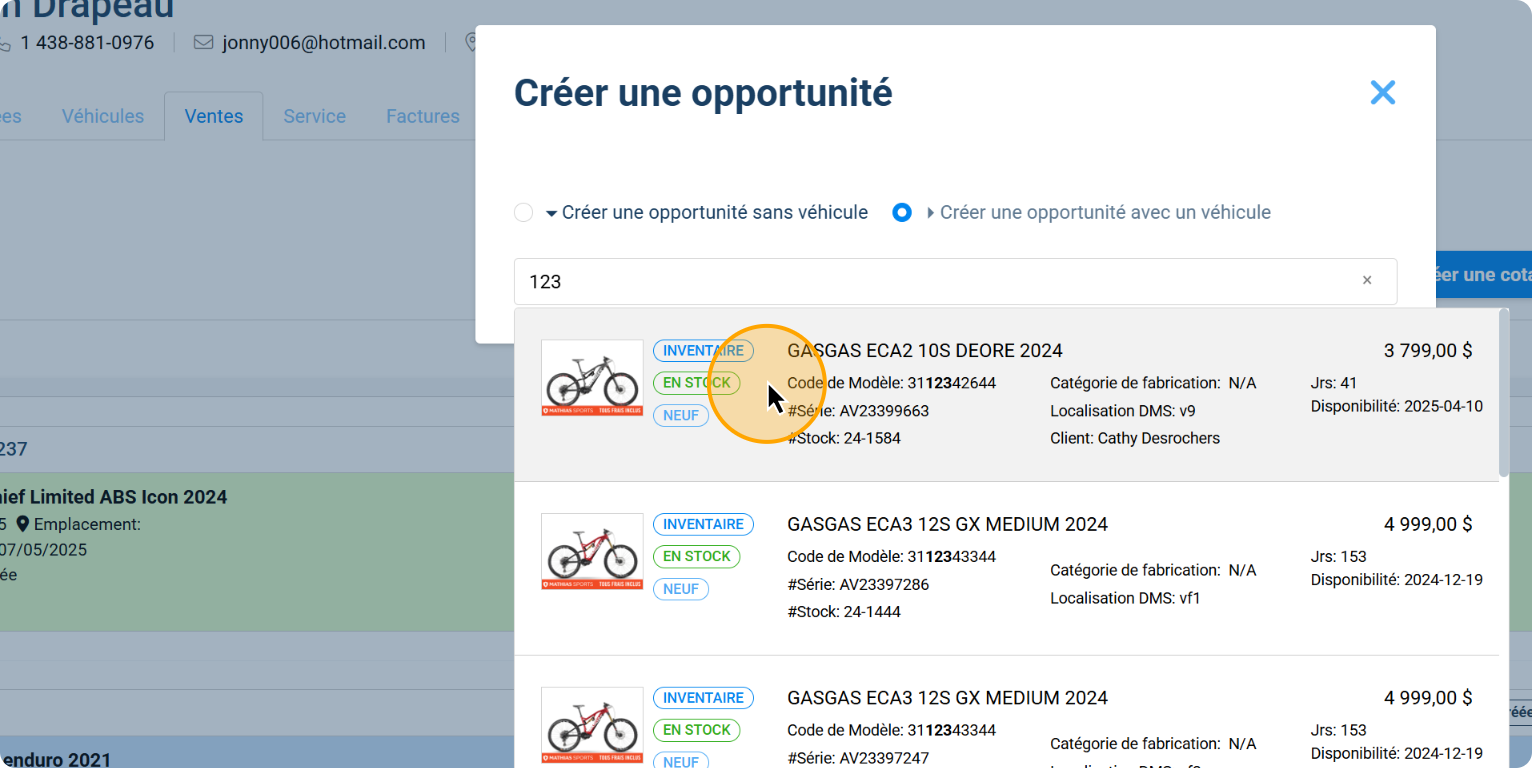The image size is (1532, 768).
Task: Click in the search field containing 123
Action: click(930, 282)
